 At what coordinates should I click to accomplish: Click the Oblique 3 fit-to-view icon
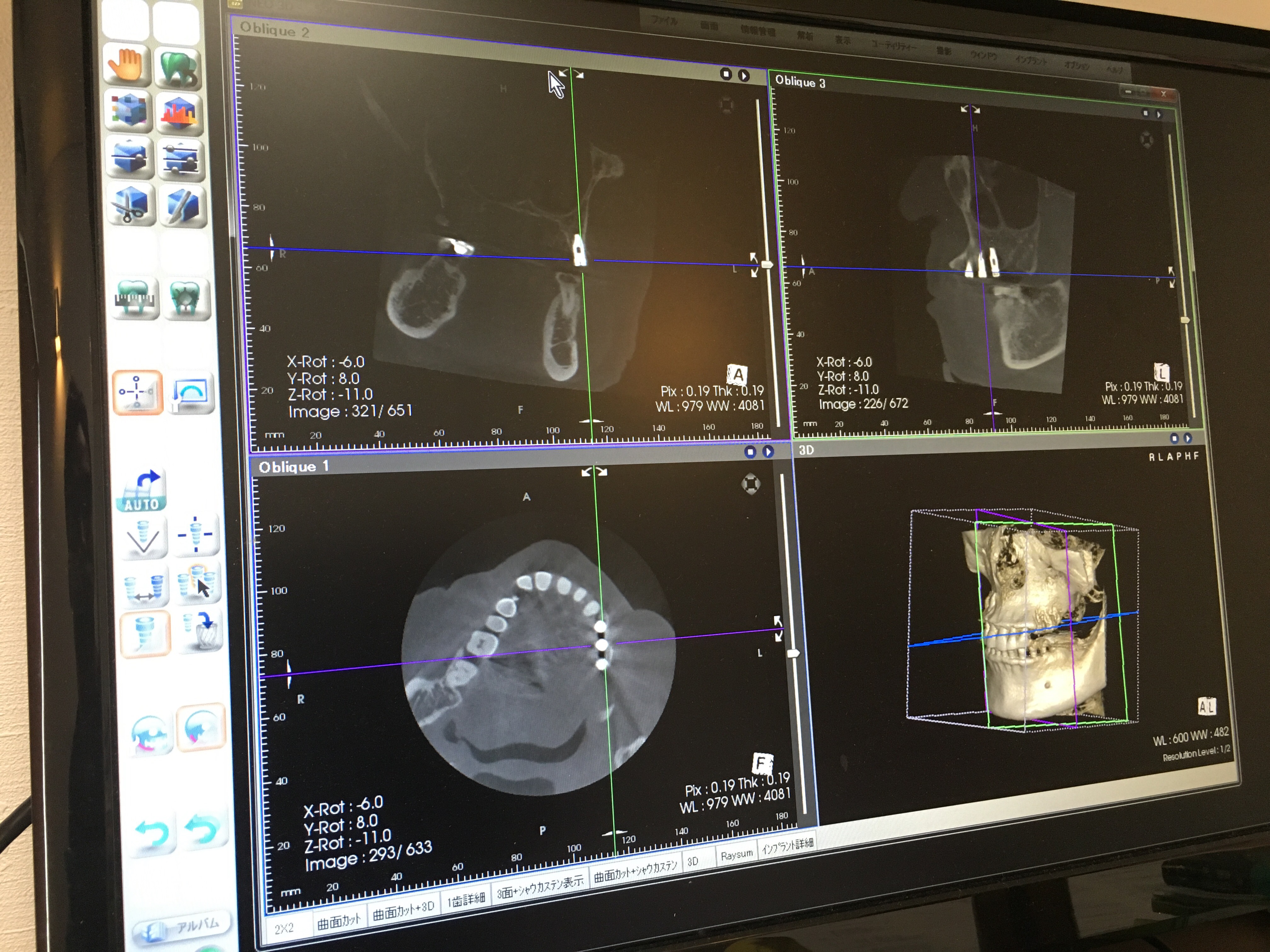coord(1146,139)
